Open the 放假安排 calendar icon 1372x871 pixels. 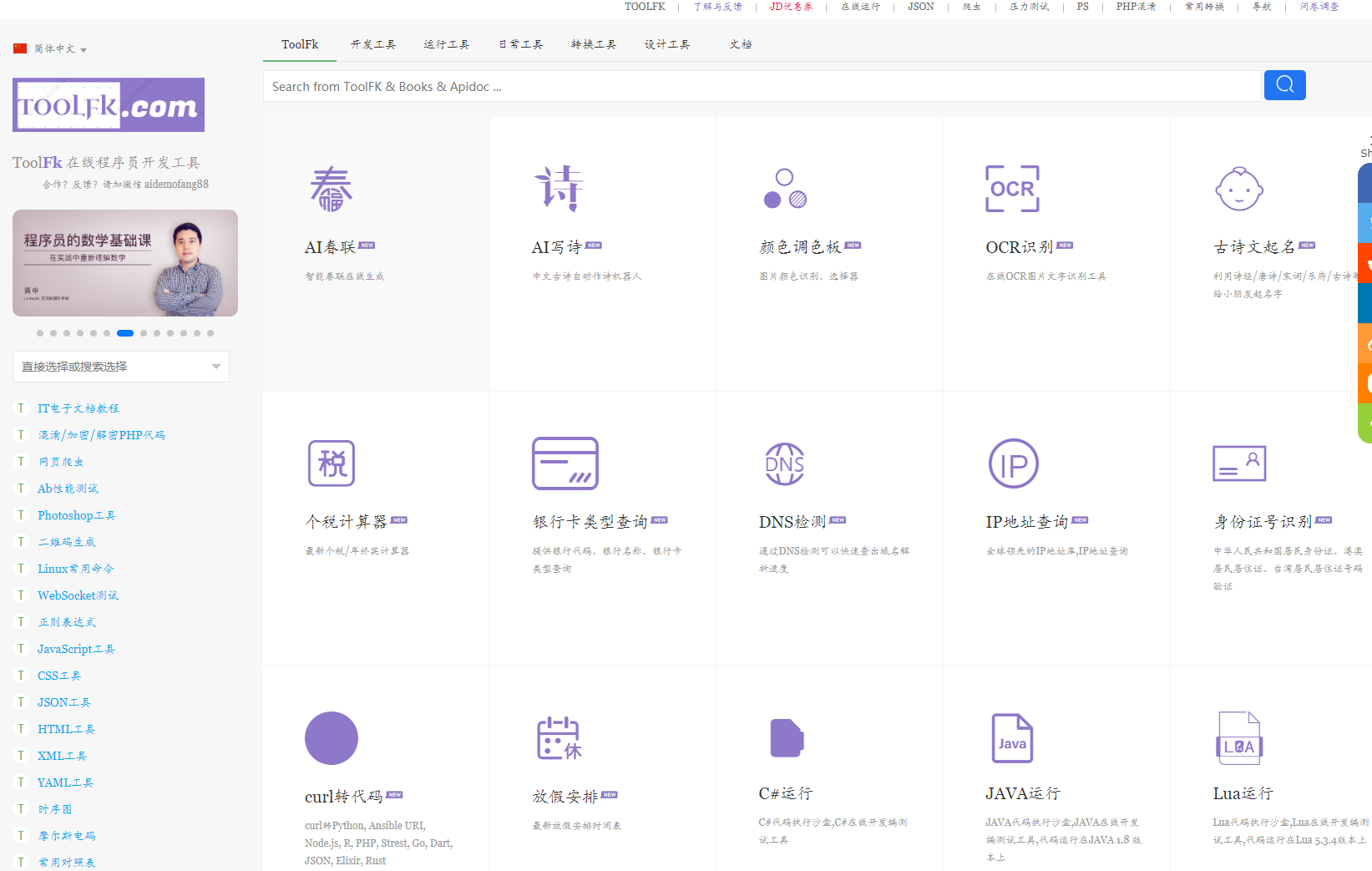[x=559, y=738]
